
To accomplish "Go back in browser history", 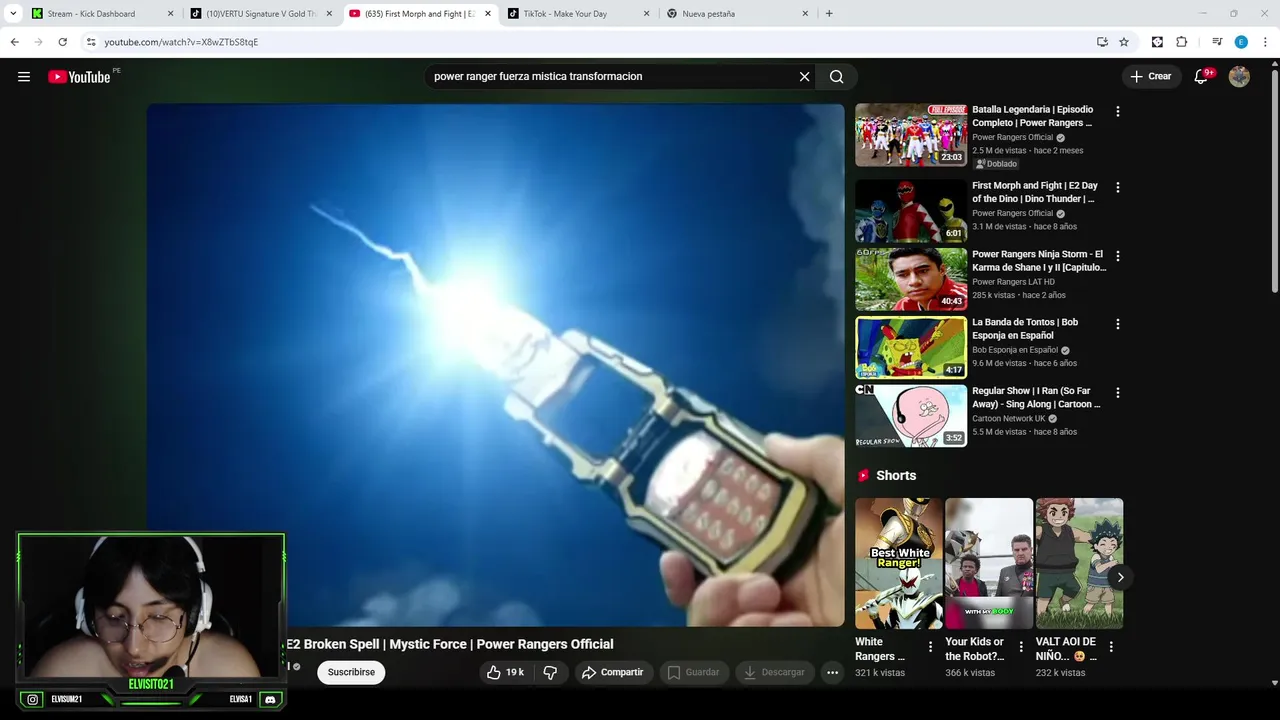I will 15,42.
